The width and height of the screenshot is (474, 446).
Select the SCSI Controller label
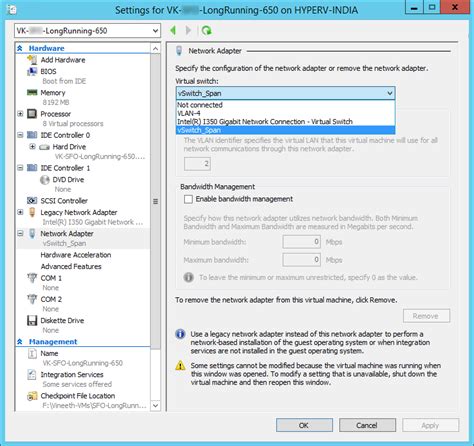coord(64,201)
